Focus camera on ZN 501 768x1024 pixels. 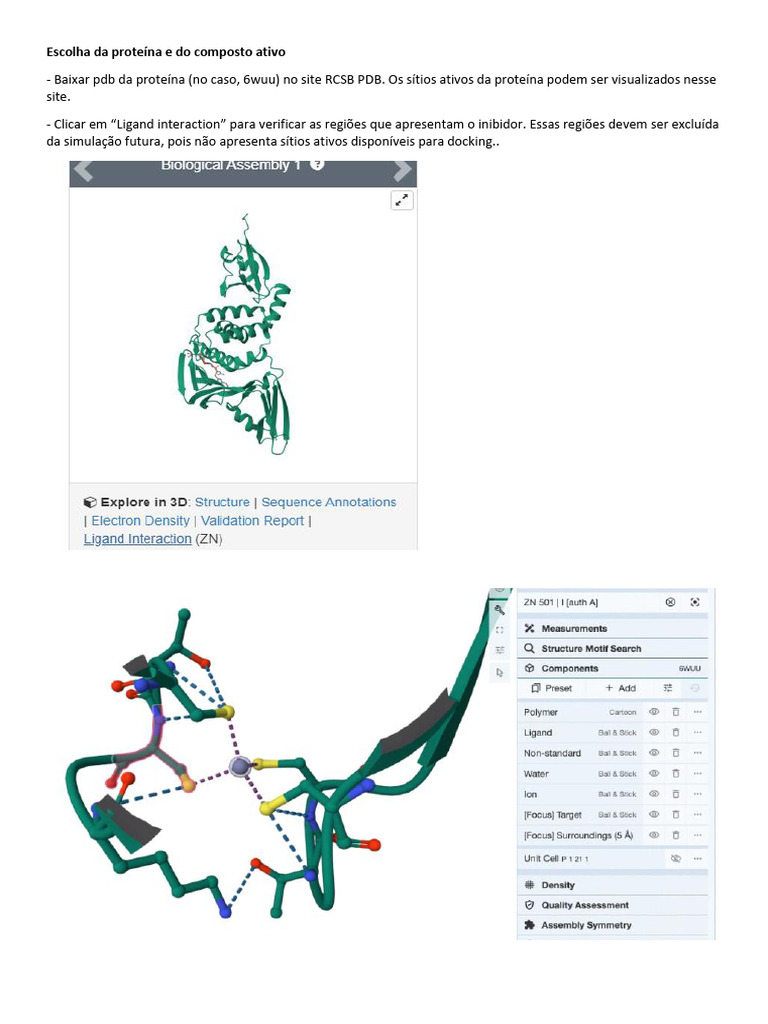tap(695, 602)
